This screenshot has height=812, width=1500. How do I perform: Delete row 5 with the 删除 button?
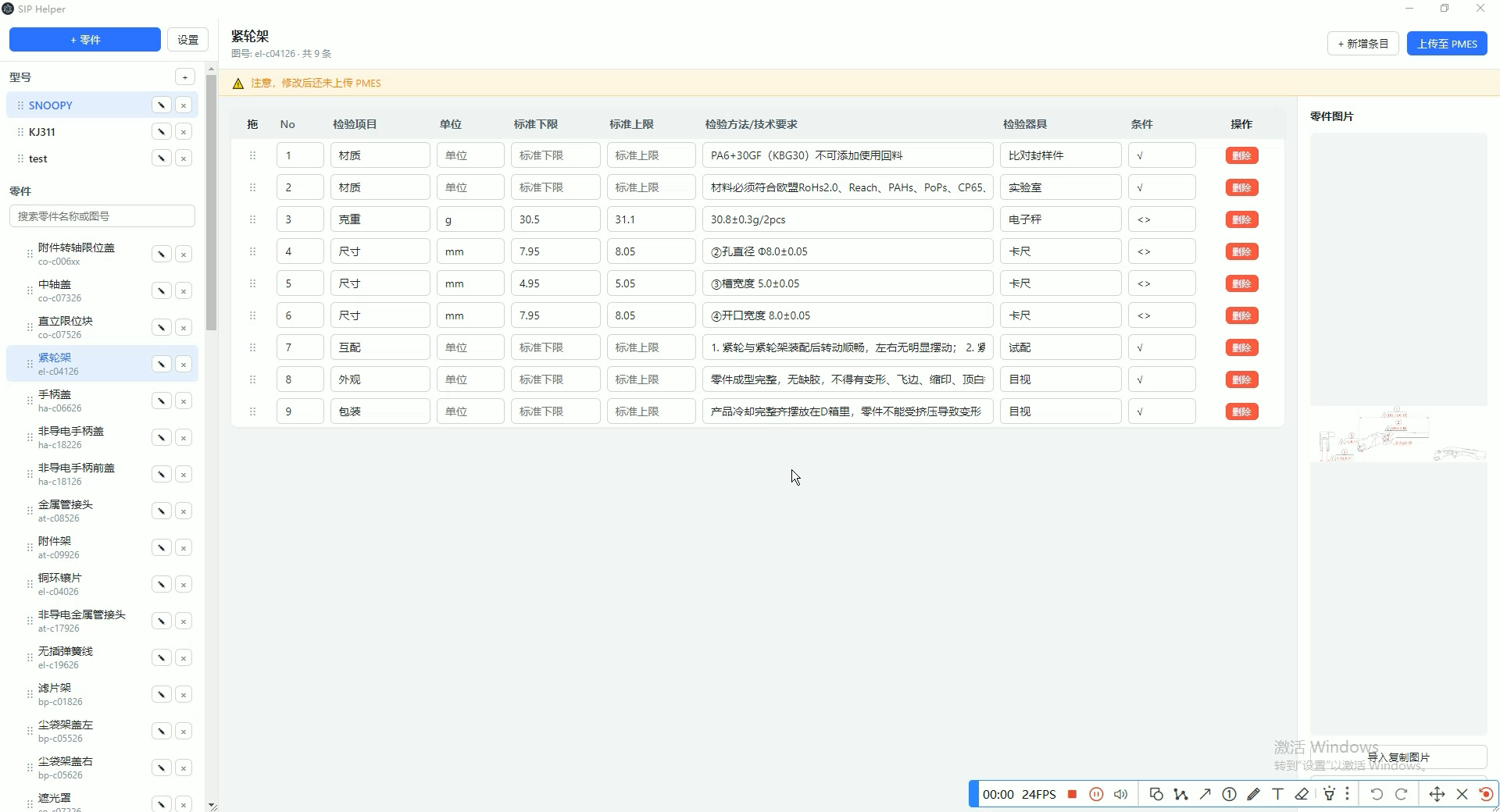click(1241, 283)
